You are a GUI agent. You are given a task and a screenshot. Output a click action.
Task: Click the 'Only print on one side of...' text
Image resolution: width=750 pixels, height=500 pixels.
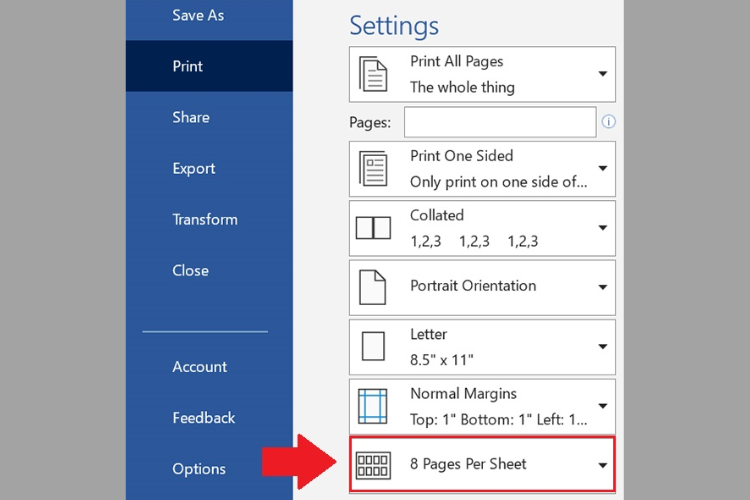pos(498,182)
